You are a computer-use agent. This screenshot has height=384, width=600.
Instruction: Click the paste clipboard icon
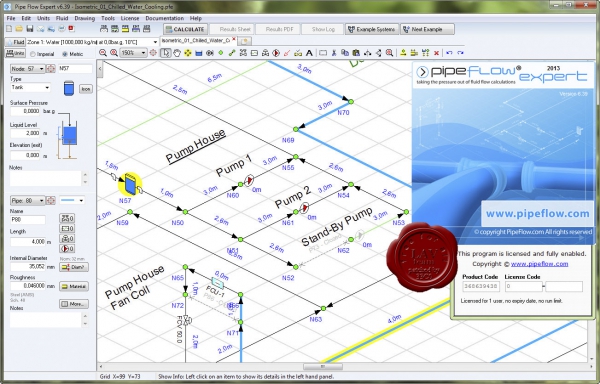(356, 53)
